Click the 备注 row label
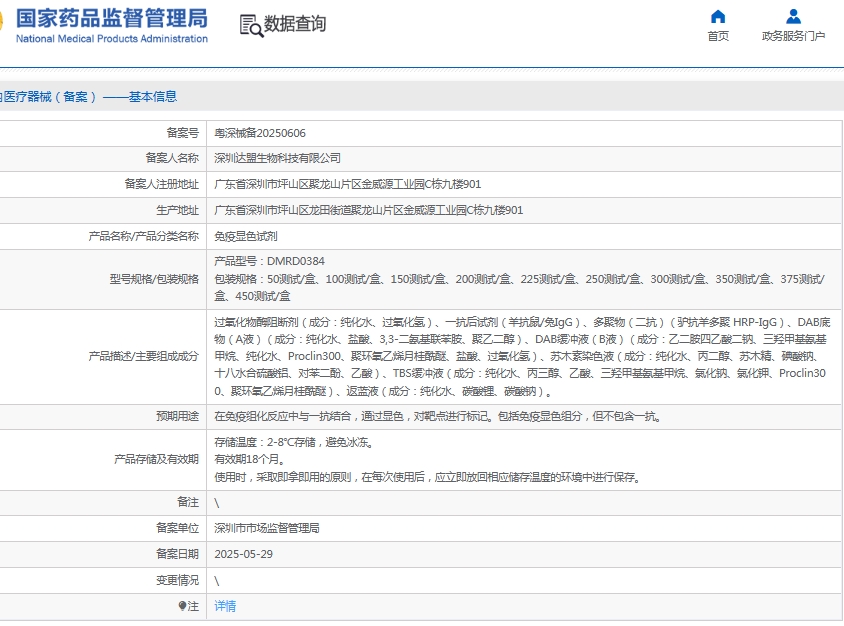Image resolution: width=844 pixels, height=626 pixels. (188, 502)
